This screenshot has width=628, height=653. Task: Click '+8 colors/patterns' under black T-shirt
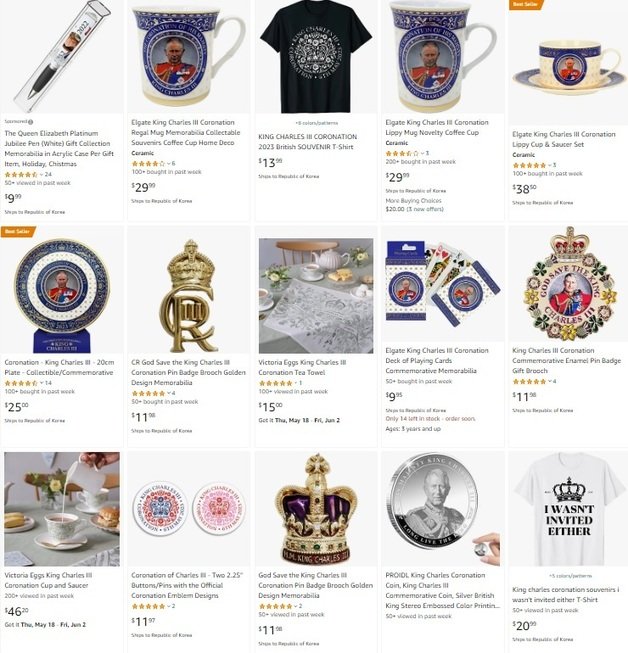pyautogui.click(x=316, y=123)
